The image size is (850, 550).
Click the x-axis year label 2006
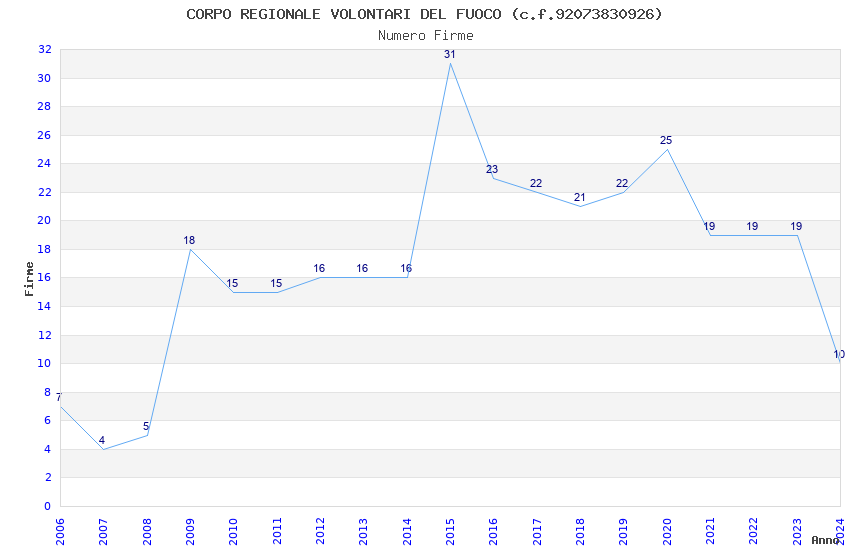tap(60, 532)
